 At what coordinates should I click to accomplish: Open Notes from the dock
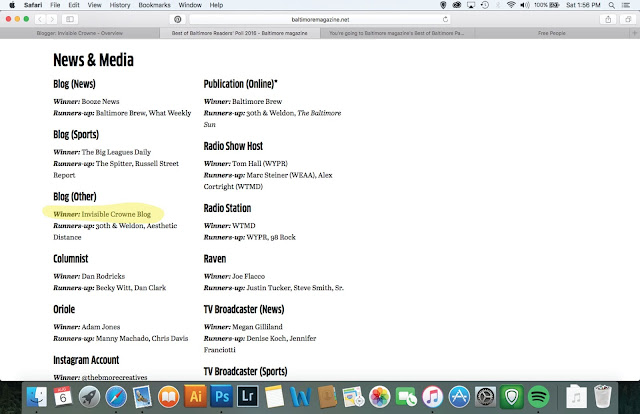274,396
